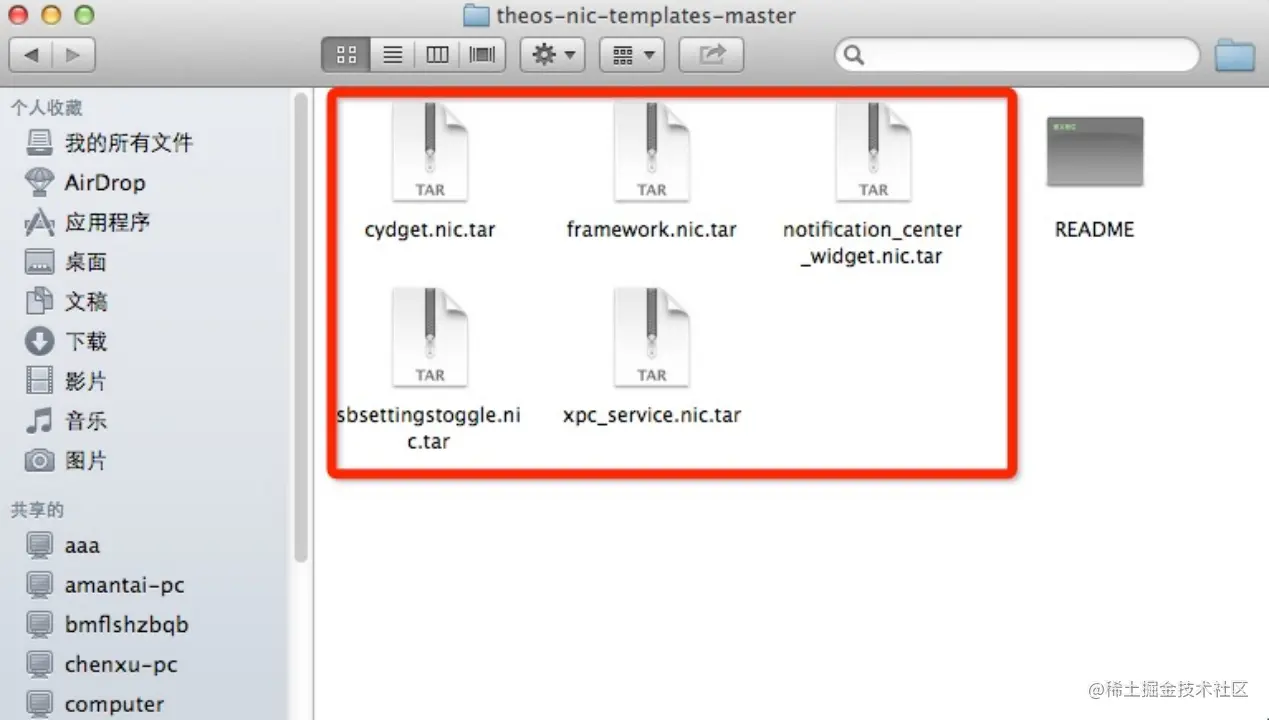Click the magnifier icon in search field
The image size is (1269, 720).
coord(853,55)
